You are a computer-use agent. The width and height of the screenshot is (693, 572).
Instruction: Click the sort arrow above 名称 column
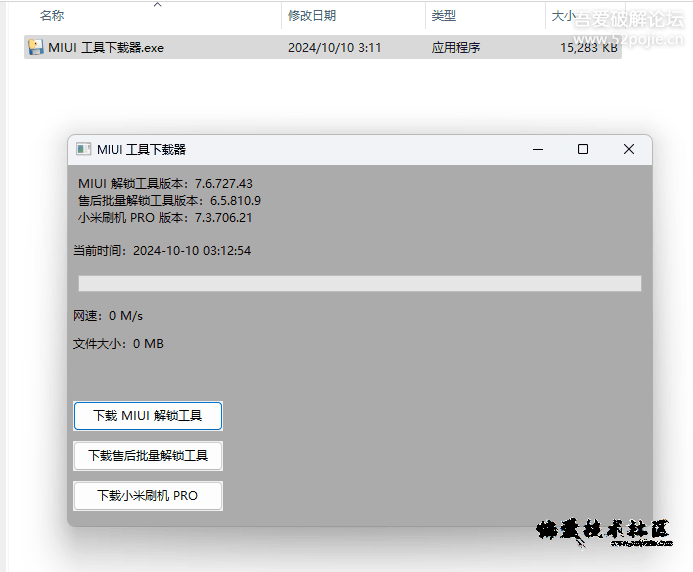click(x=157, y=4)
